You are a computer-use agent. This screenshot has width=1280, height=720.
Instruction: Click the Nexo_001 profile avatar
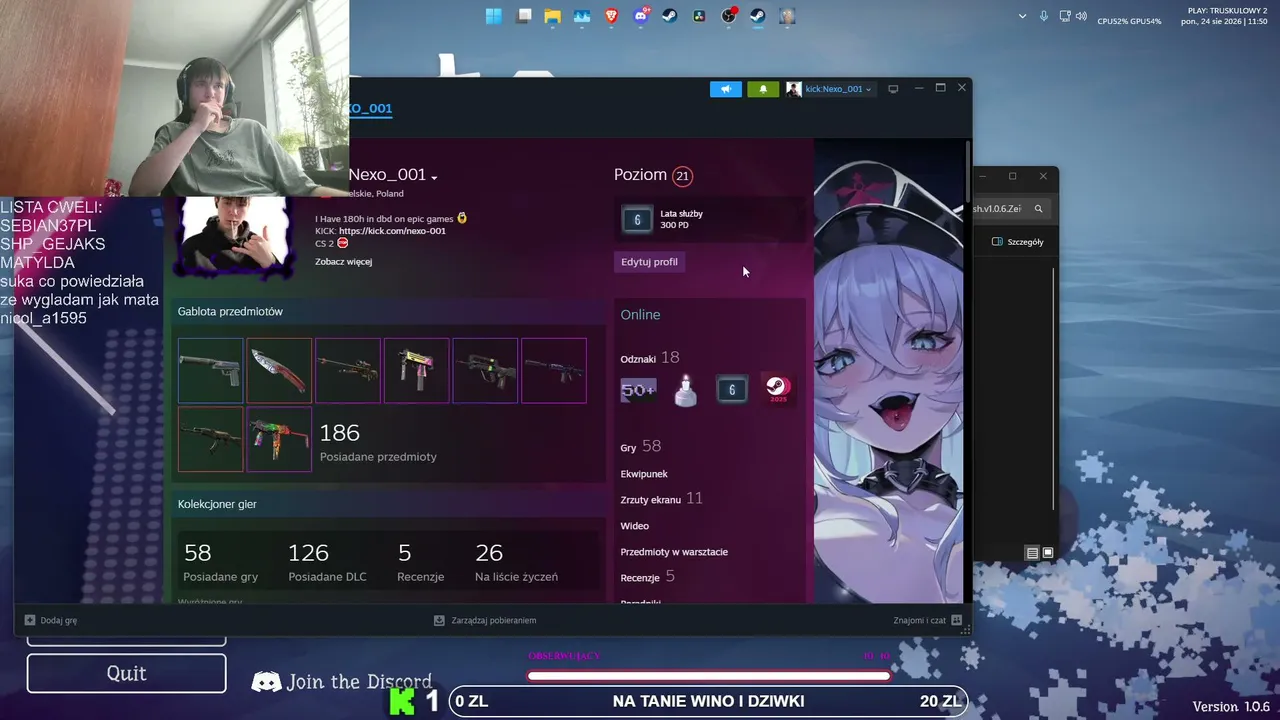pos(234,236)
